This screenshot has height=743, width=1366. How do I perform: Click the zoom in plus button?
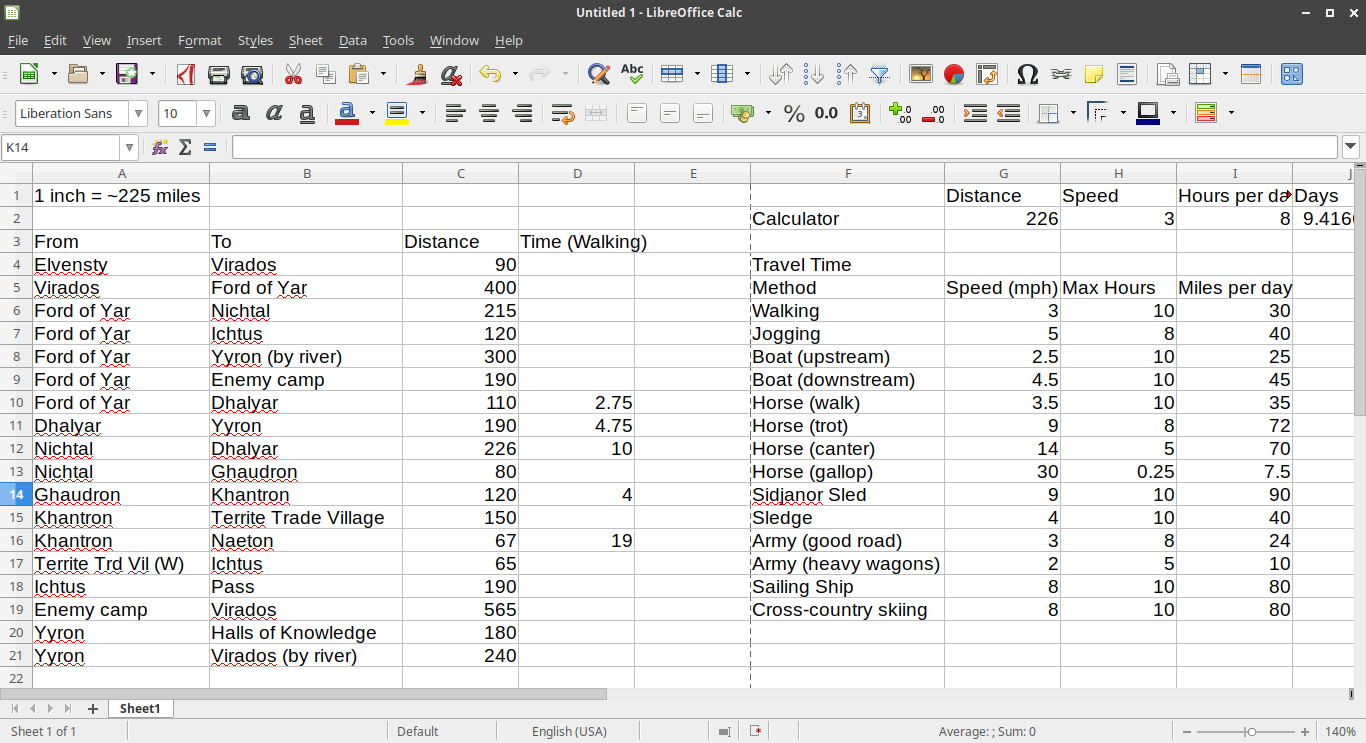(x=1304, y=731)
